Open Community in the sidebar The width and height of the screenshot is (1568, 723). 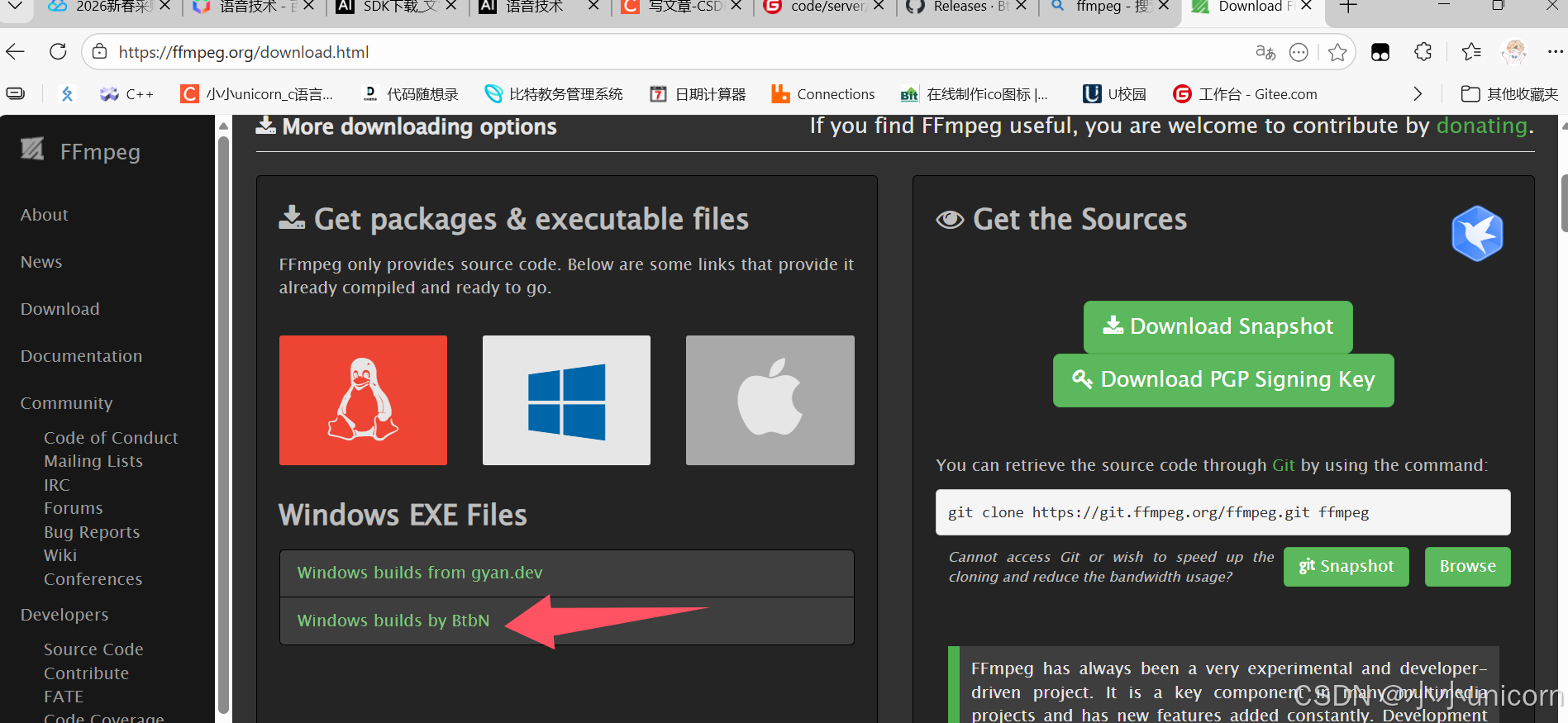pos(66,403)
